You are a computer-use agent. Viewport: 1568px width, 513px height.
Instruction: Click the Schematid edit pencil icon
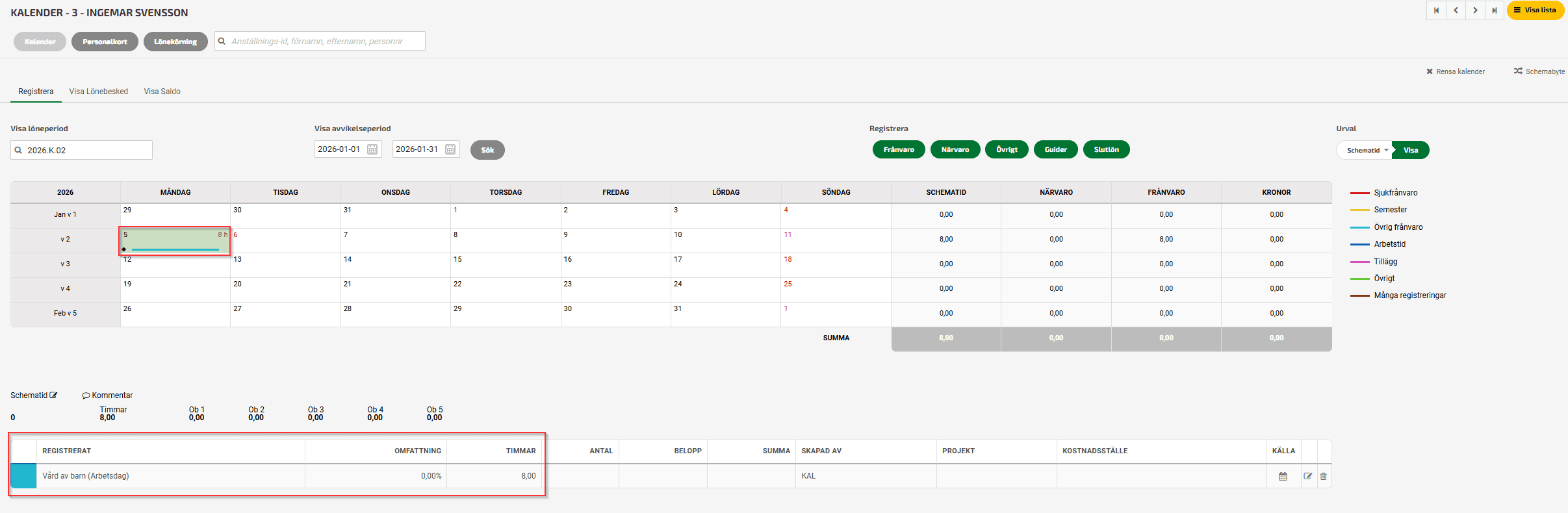53,395
